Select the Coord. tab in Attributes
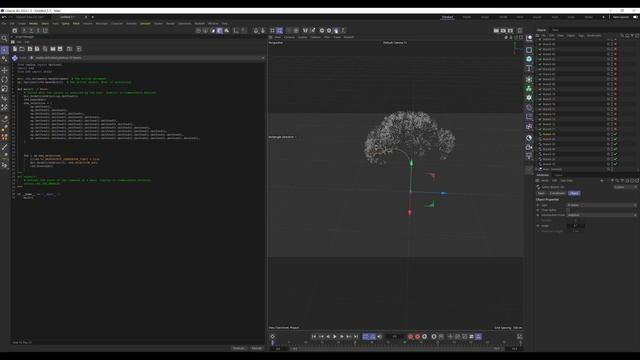 coord(557,193)
